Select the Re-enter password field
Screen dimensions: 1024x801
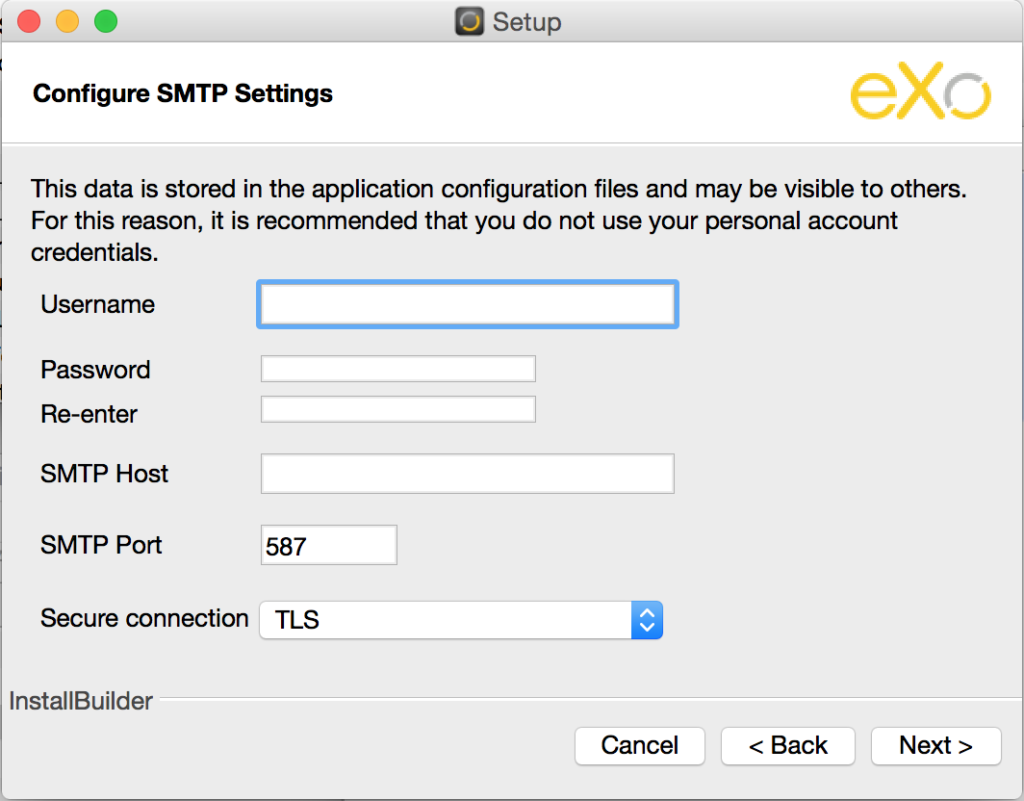(398, 409)
